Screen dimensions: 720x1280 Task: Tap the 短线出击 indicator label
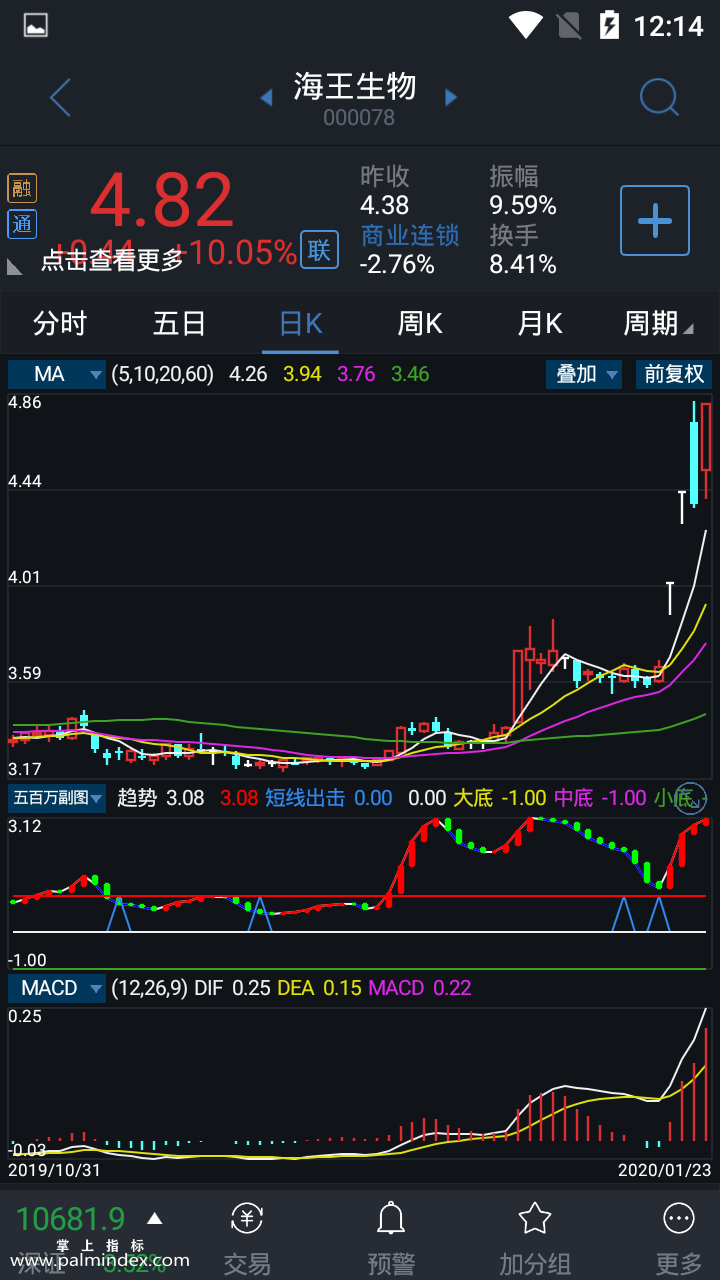[x=305, y=798]
